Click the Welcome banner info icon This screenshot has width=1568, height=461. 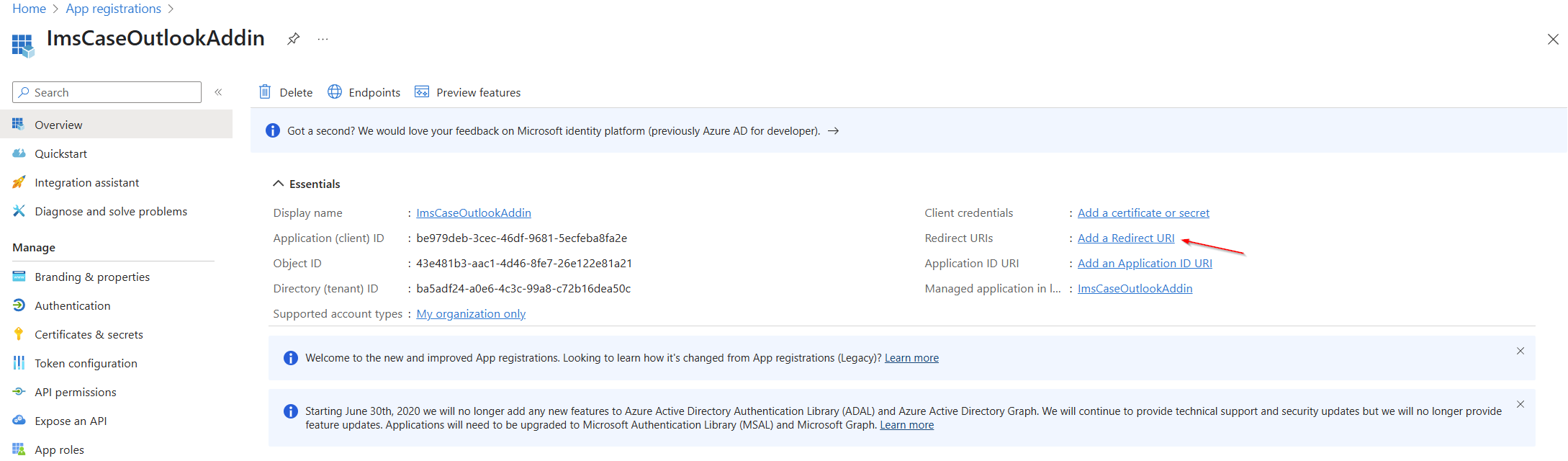pos(291,358)
